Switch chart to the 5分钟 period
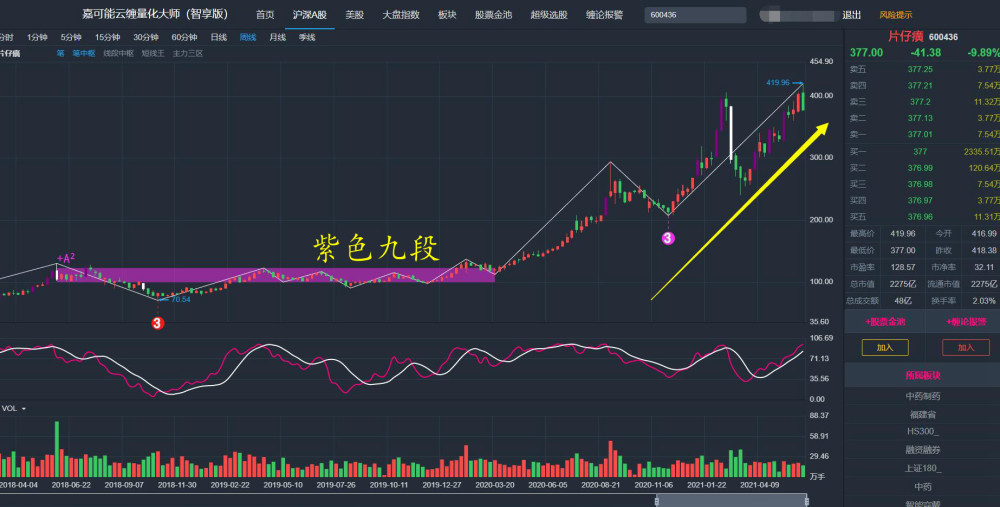The height and width of the screenshot is (507, 1000). [x=71, y=37]
